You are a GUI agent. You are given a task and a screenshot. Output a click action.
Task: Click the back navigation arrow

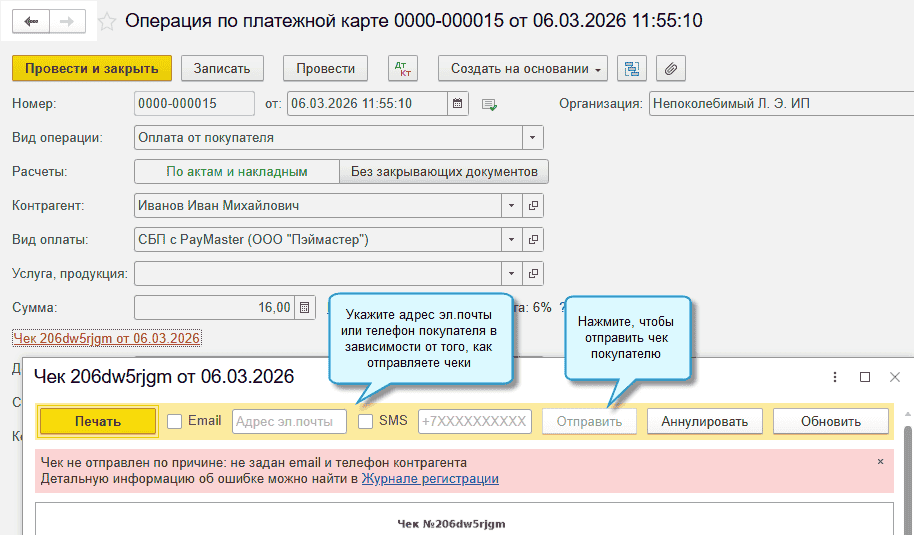pos(31,21)
